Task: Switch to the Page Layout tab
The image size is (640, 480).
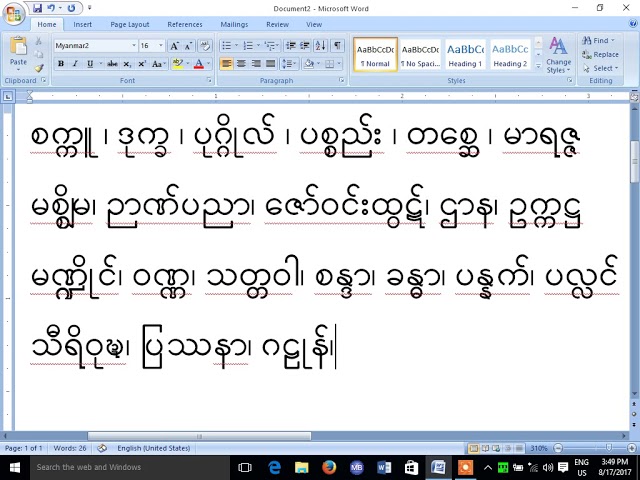Action: coord(130,24)
